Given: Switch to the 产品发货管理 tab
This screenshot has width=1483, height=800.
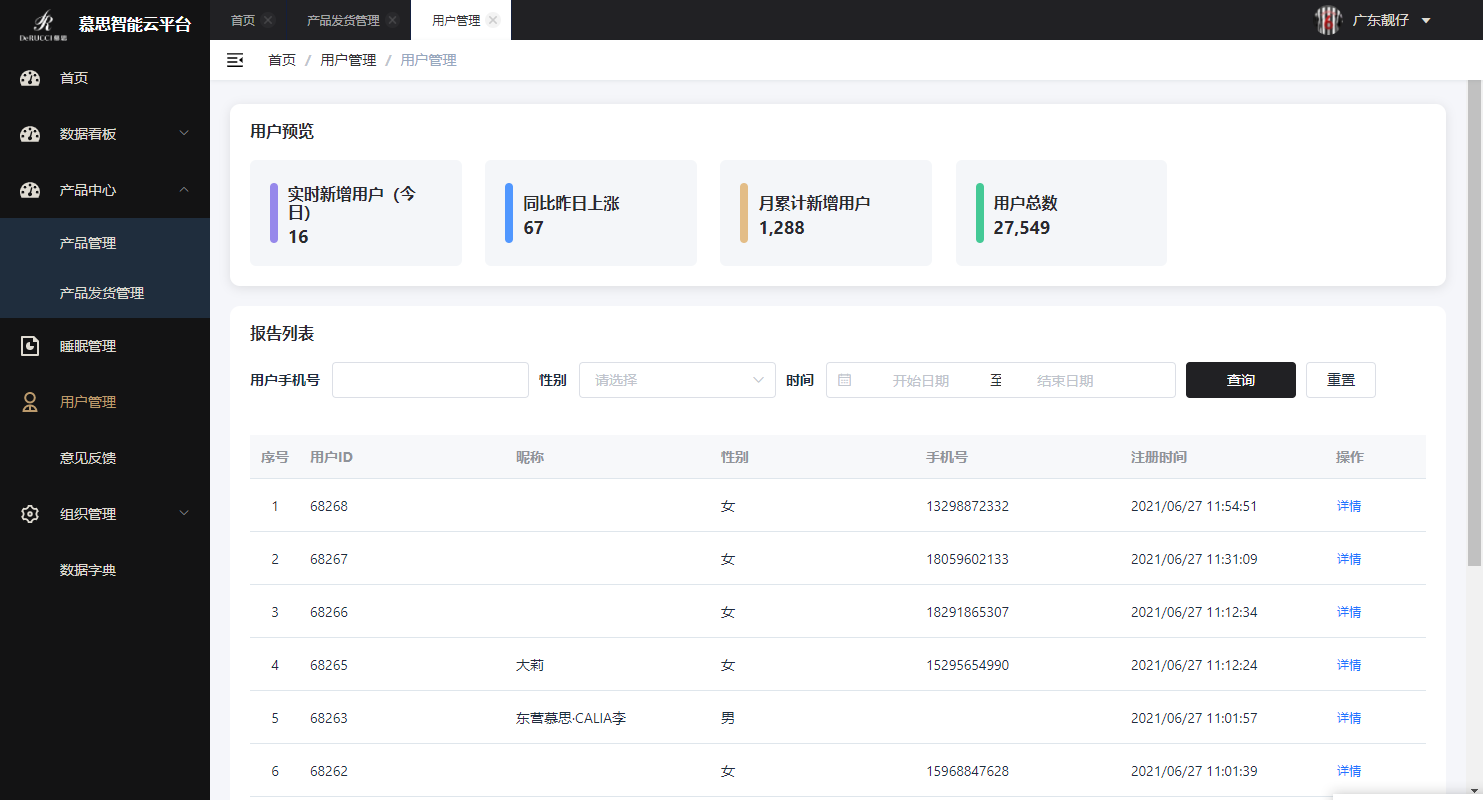Looking at the screenshot, I should coord(343,20).
